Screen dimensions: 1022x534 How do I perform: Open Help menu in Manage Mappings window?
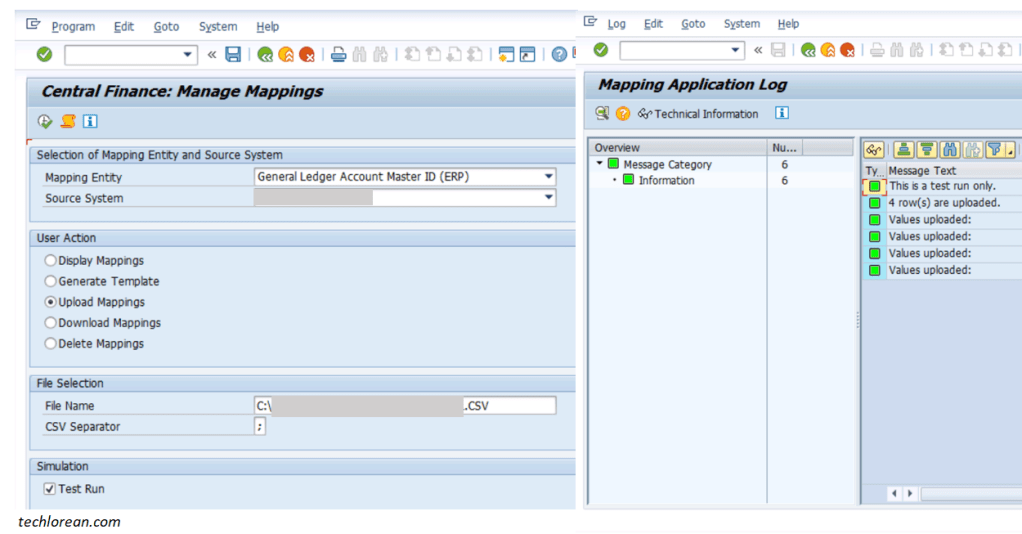click(x=267, y=27)
